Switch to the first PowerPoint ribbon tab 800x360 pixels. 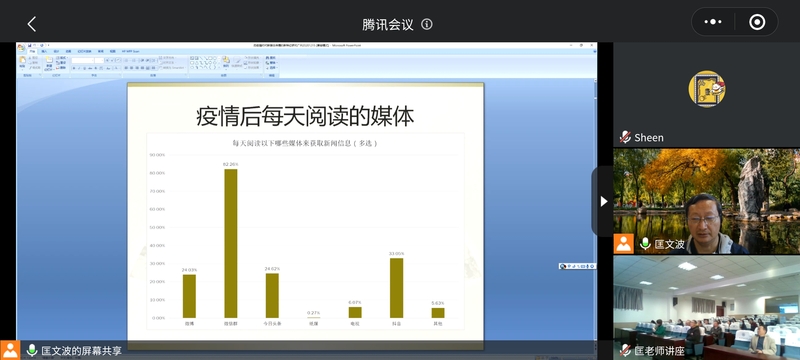point(33,52)
